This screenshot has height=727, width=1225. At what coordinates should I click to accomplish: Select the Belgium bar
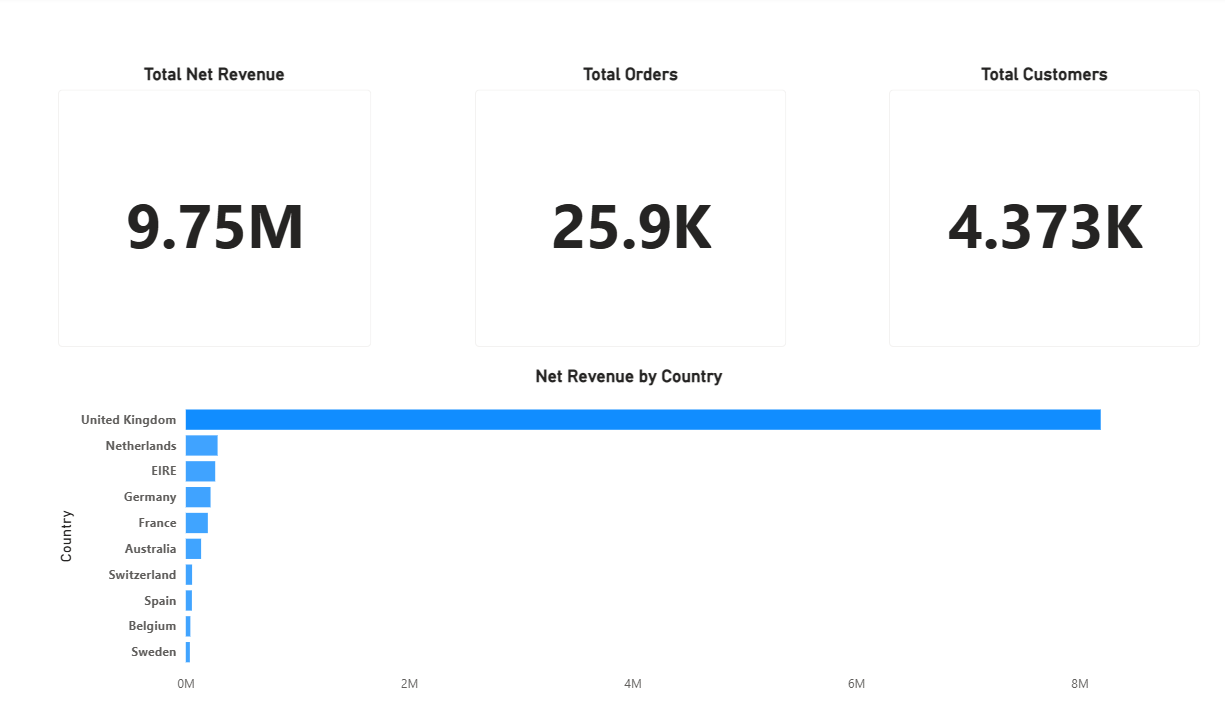coord(188,625)
